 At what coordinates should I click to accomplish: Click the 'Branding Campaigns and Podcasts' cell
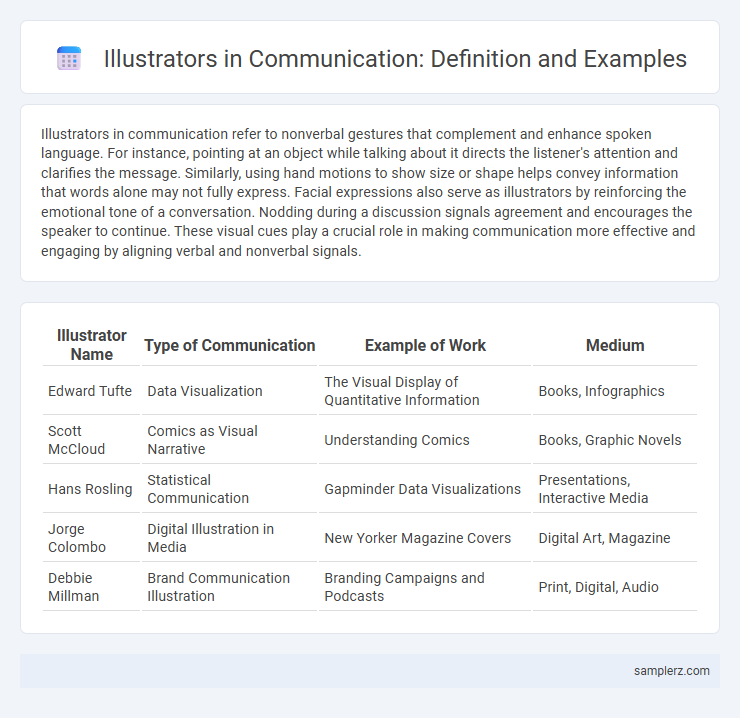[425, 587]
